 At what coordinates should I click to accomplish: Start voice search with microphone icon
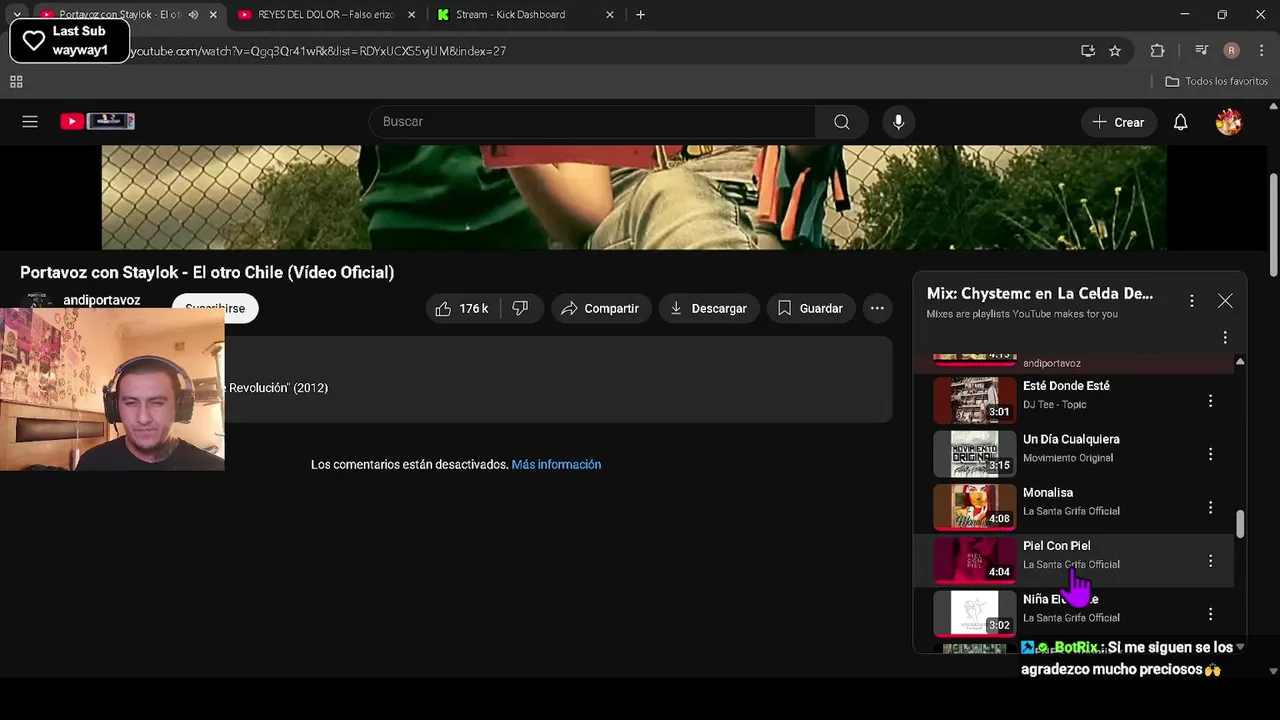[898, 121]
